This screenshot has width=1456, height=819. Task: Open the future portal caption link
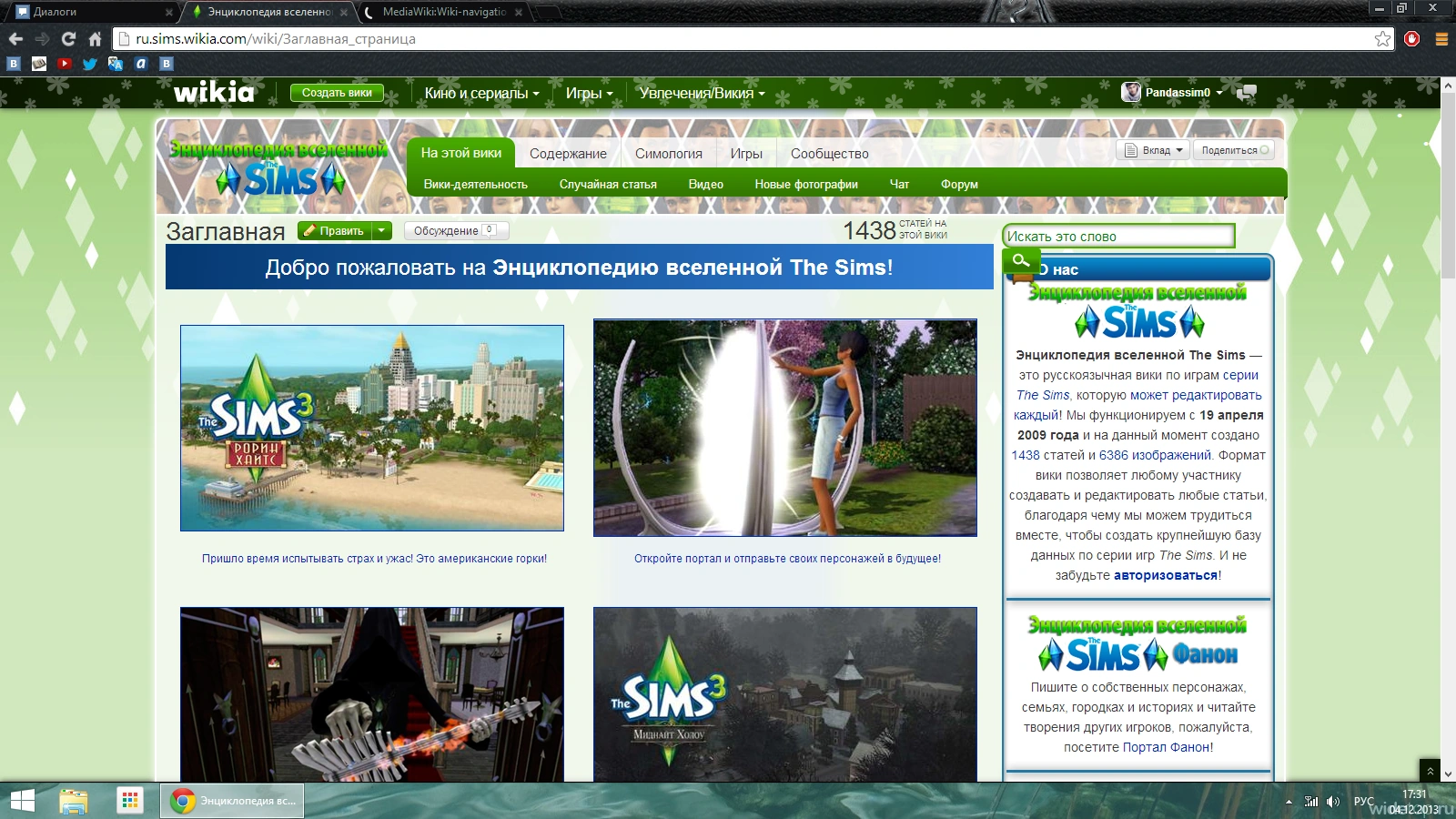(x=787, y=559)
